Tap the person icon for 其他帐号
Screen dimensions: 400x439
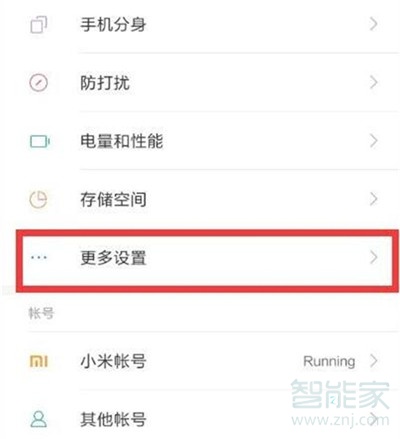pos(39,419)
